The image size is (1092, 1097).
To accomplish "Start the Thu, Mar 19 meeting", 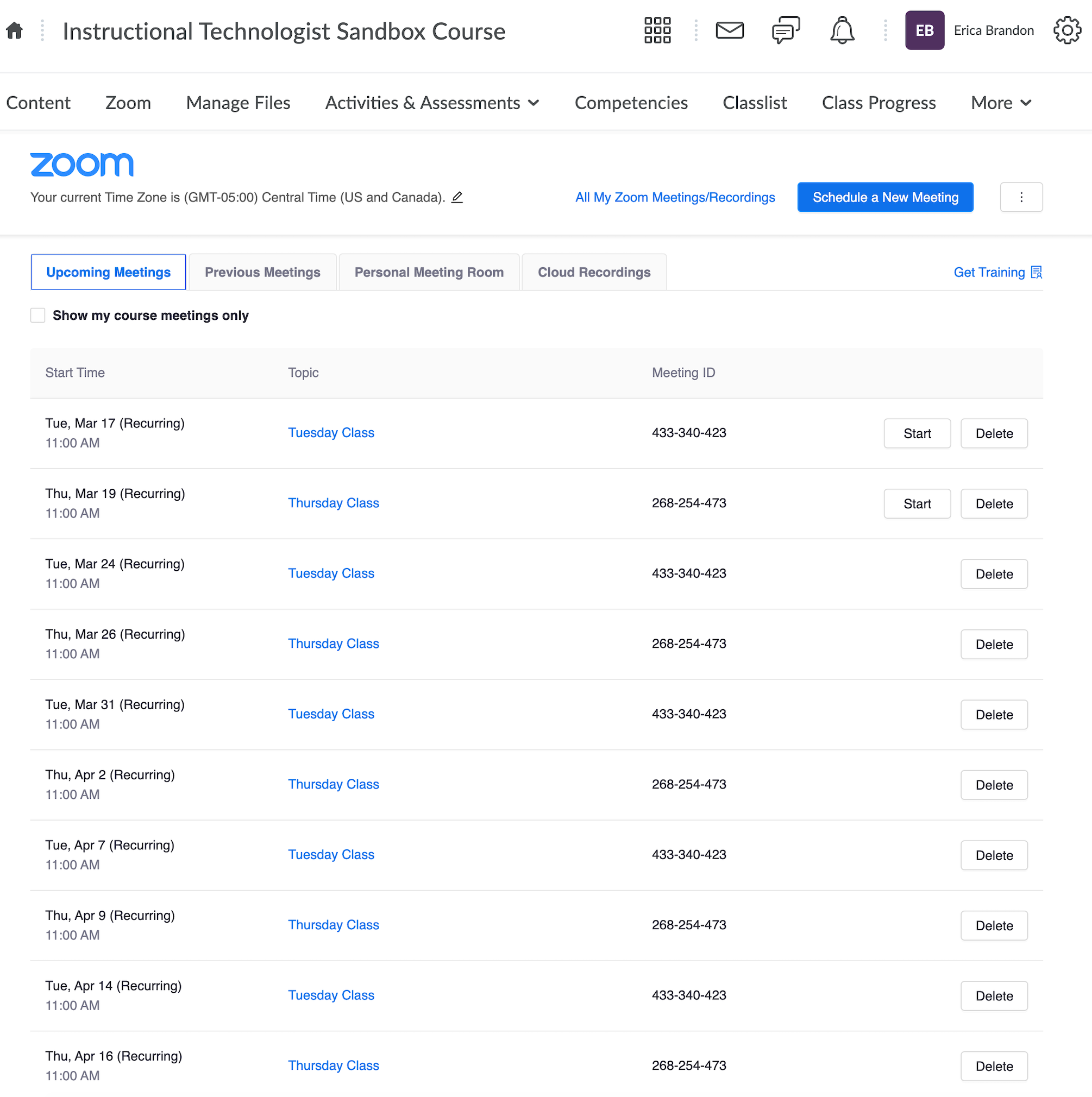I will click(x=917, y=503).
